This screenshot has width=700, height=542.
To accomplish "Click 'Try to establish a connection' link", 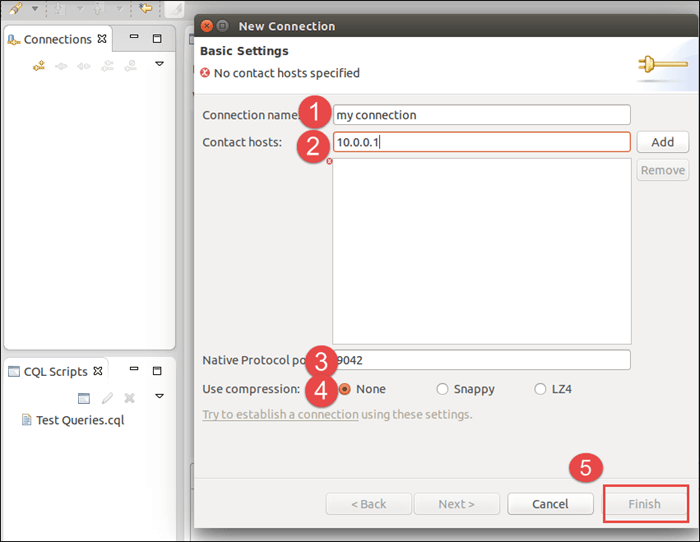I will (x=280, y=414).
